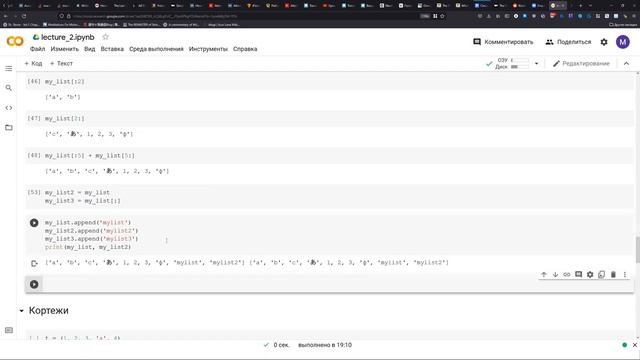This screenshot has height=360, width=640.
Task: Open the Colab home logo
Action: coord(15,41)
